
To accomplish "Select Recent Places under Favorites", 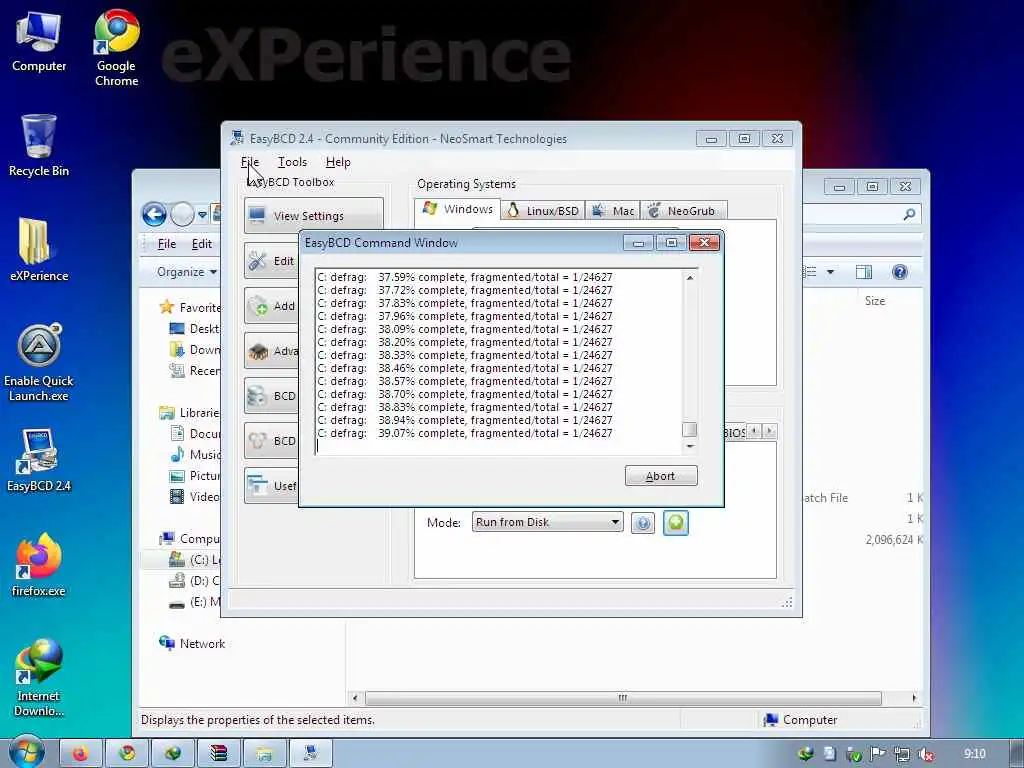I will click(x=195, y=370).
